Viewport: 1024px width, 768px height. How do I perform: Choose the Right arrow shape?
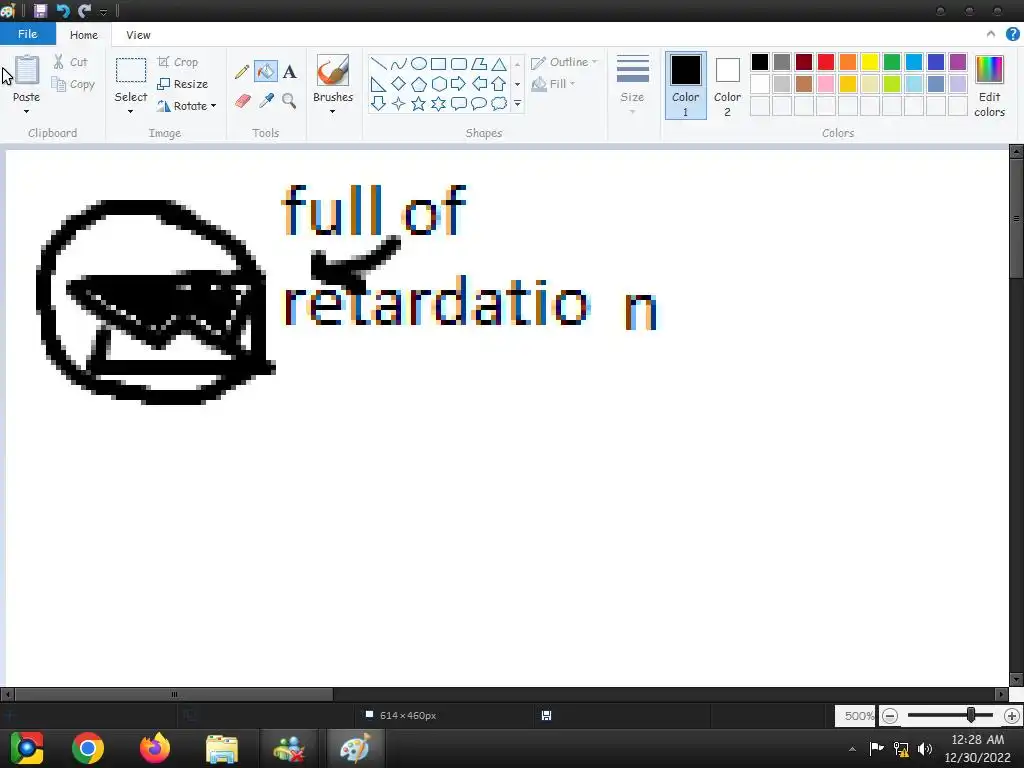pos(459,84)
